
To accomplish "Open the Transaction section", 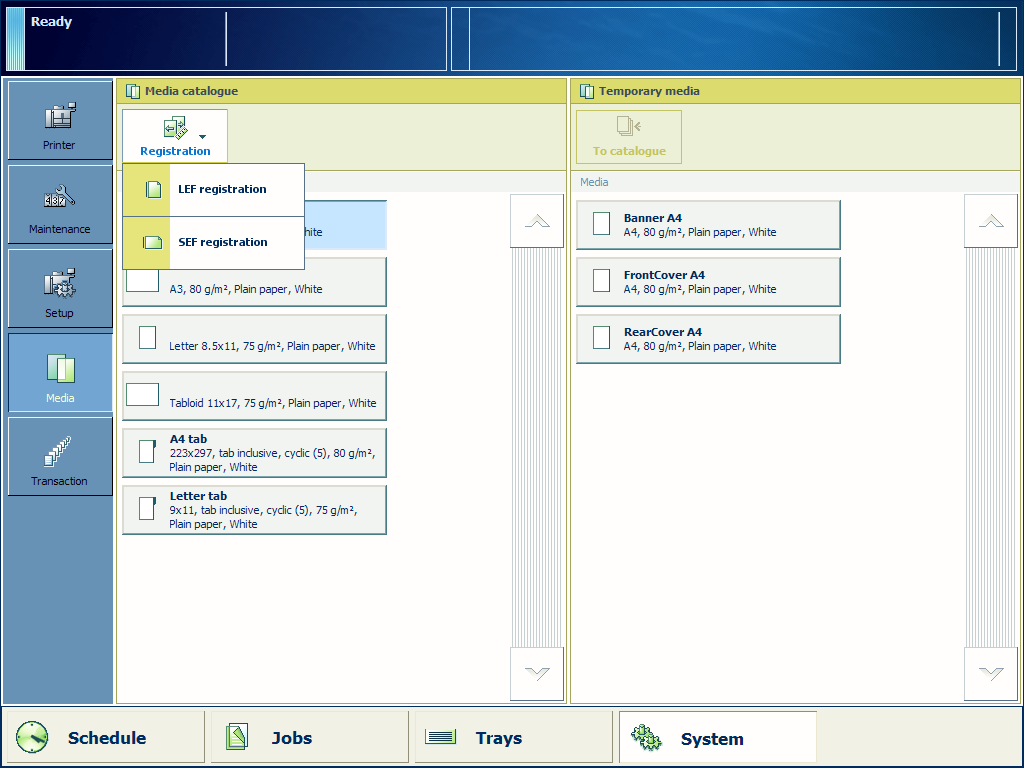I will (60, 457).
